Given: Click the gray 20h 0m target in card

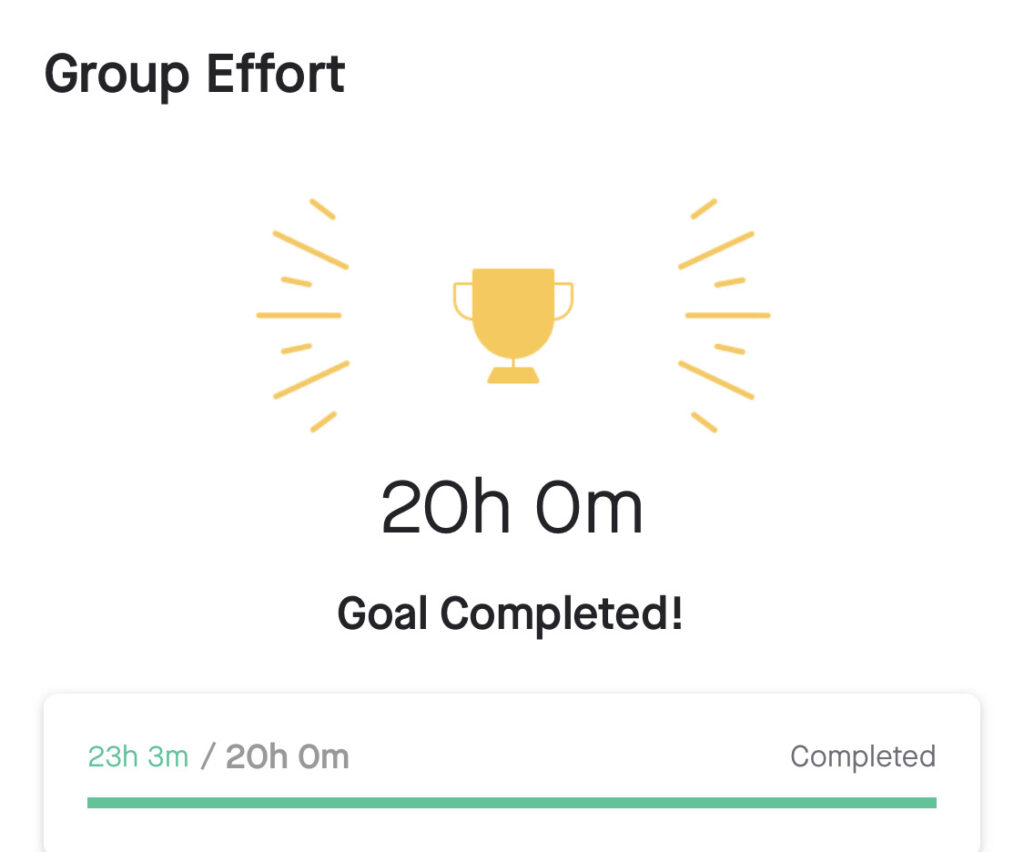Looking at the screenshot, I should (x=287, y=757).
